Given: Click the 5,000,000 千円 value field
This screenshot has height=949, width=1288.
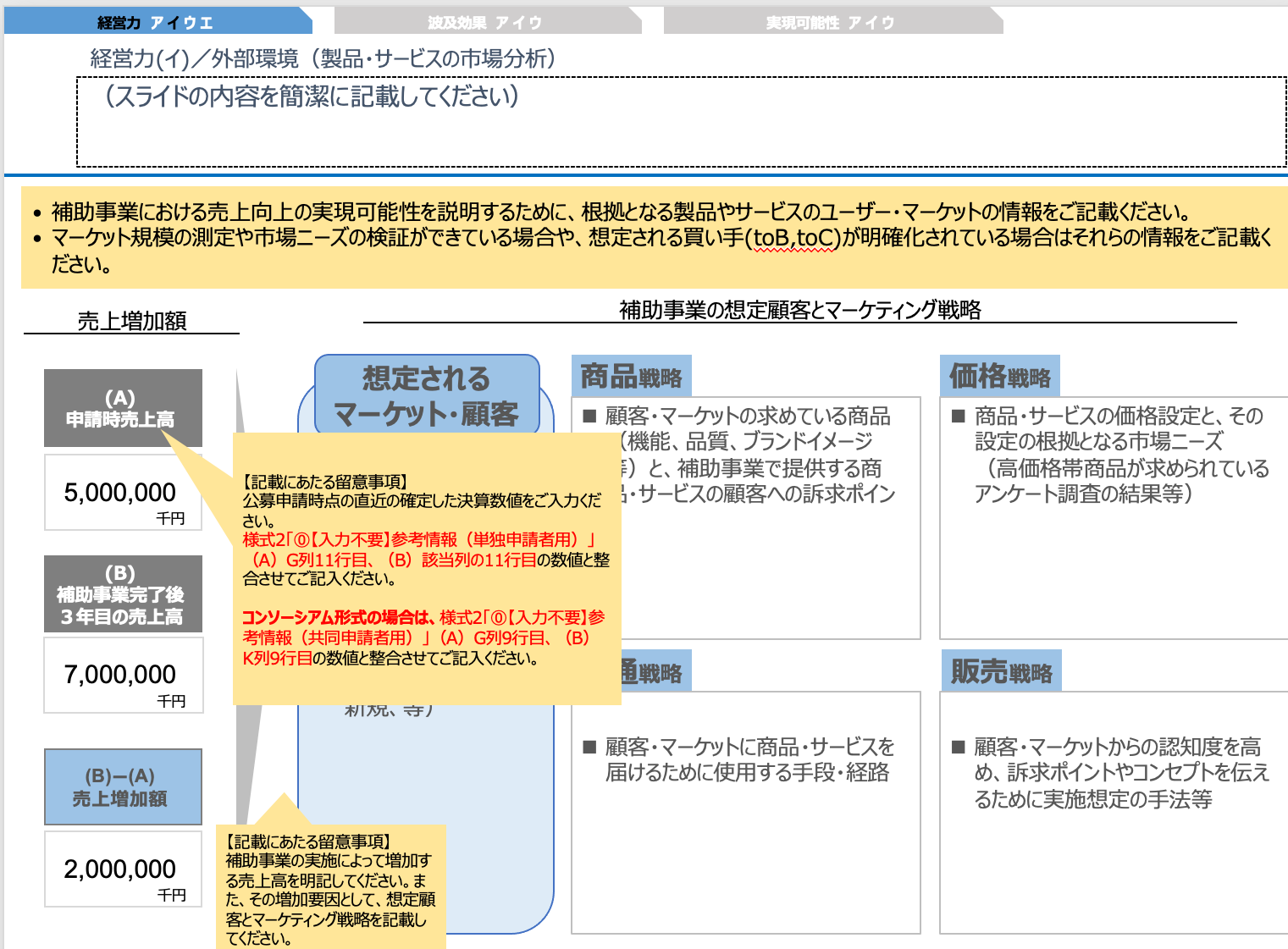Looking at the screenshot, I should 123,492.
